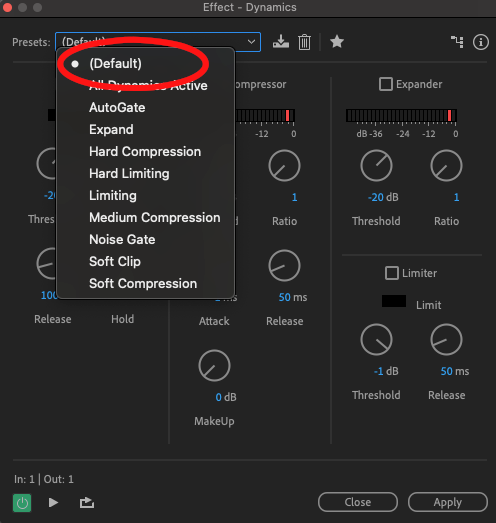Play the audio preview
Screen dimensions: 496x523
click(53, 502)
